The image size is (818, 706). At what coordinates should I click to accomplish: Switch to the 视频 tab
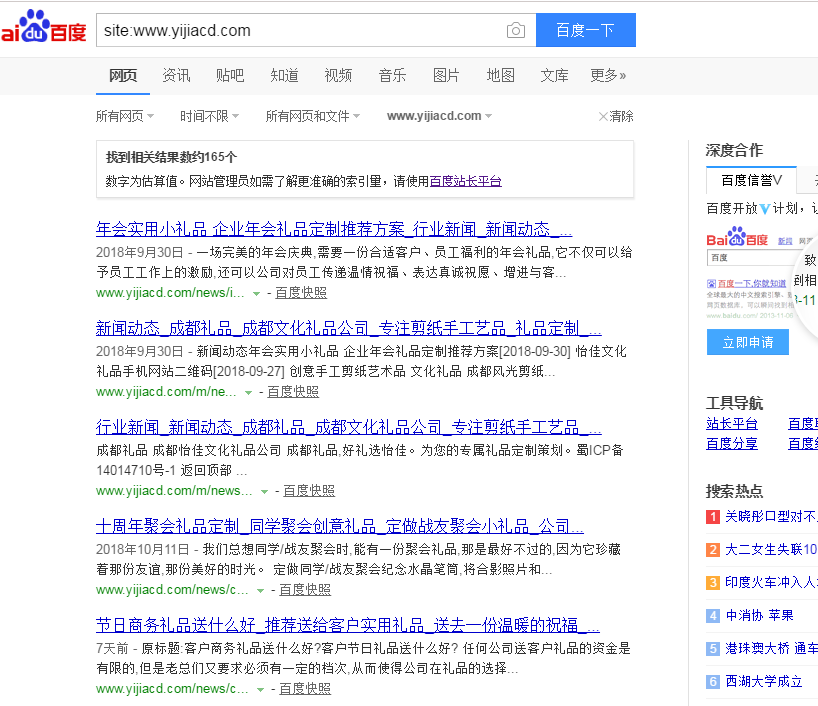pos(338,76)
